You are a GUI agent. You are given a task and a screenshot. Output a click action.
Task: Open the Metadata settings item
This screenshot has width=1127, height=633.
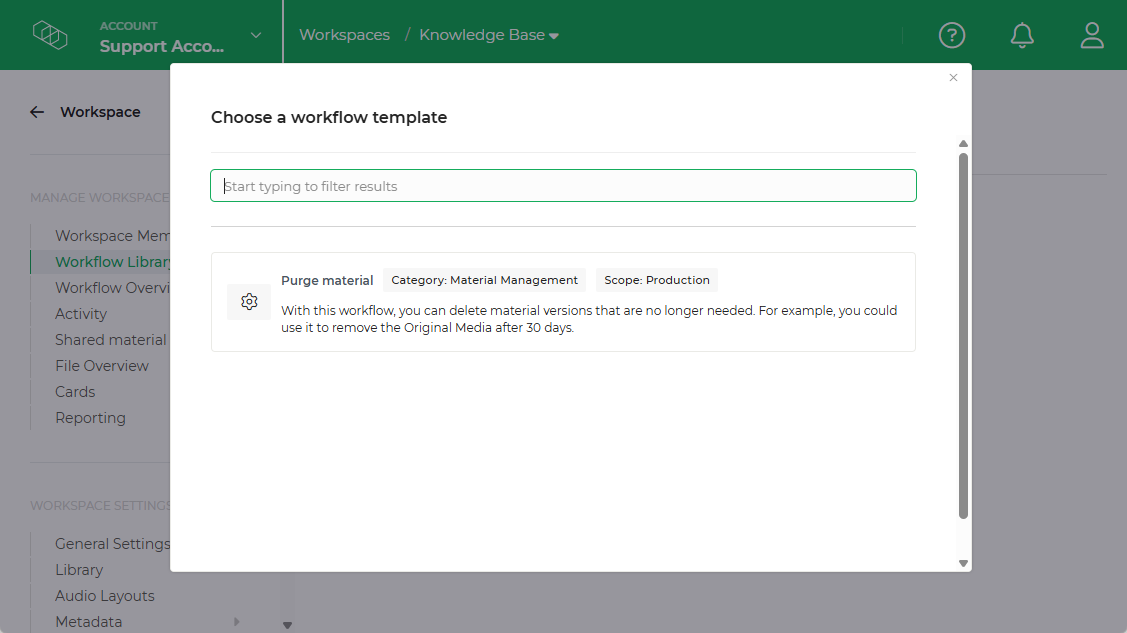88,622
